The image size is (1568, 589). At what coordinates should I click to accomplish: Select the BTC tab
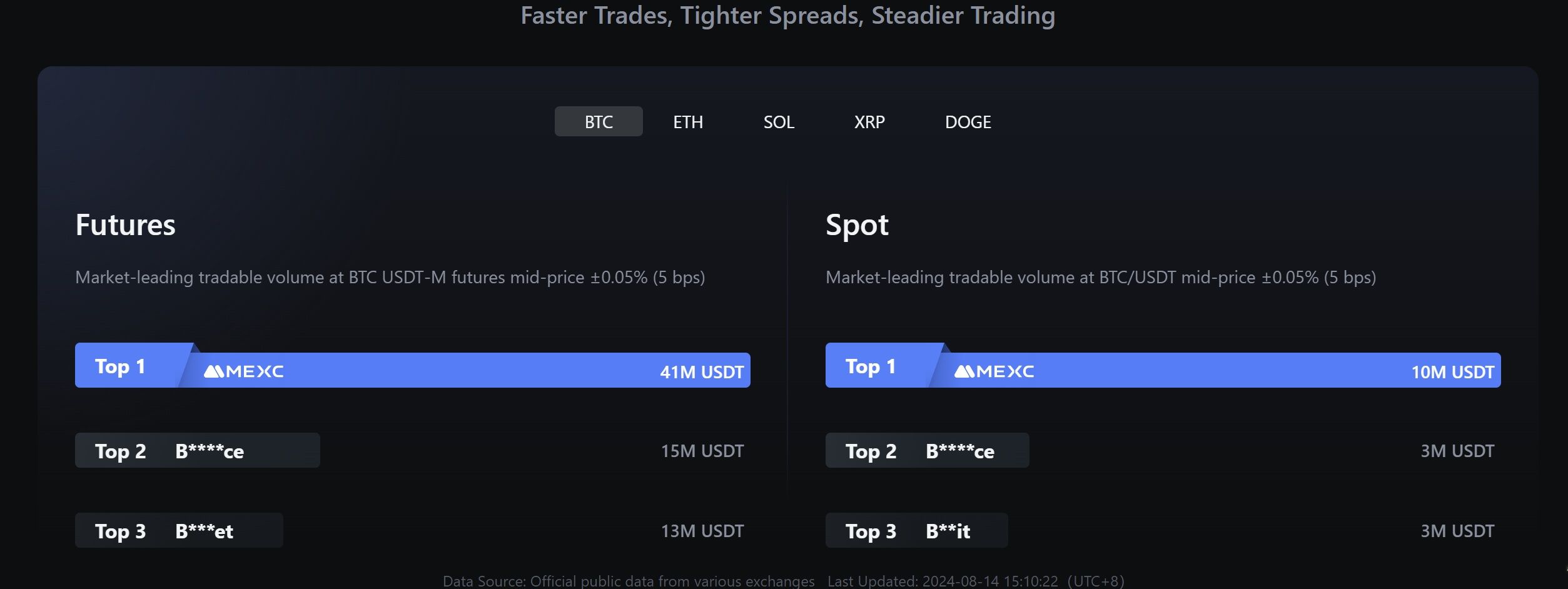coord(598,122)
